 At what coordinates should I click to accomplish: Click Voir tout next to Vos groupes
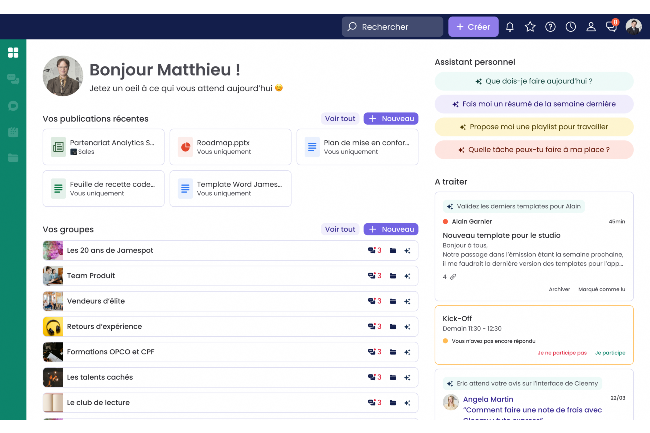(339, 229)
